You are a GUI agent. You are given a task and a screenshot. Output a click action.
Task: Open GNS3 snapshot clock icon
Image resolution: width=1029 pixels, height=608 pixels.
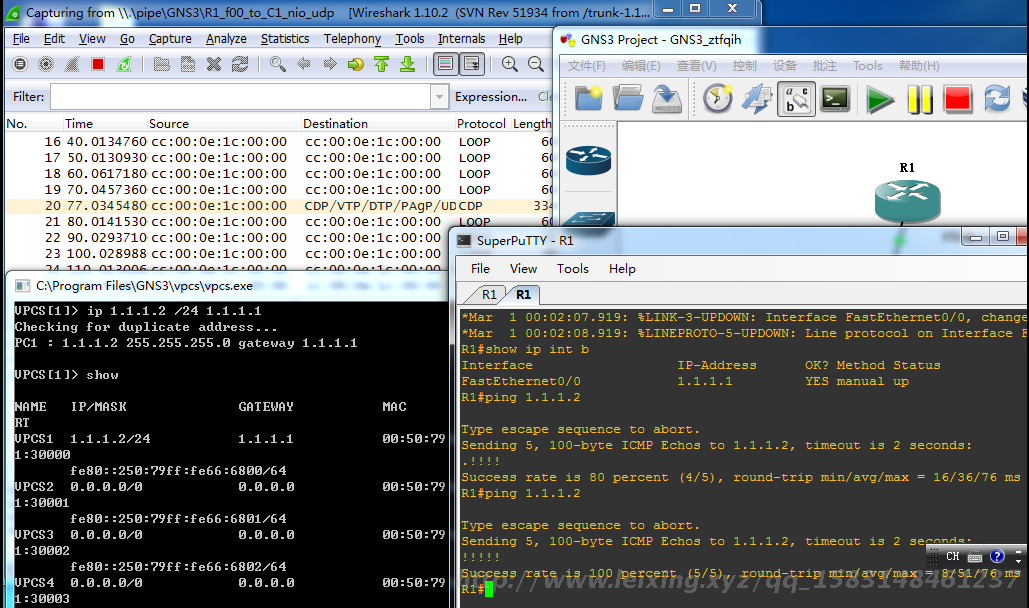tap(718, 99)
